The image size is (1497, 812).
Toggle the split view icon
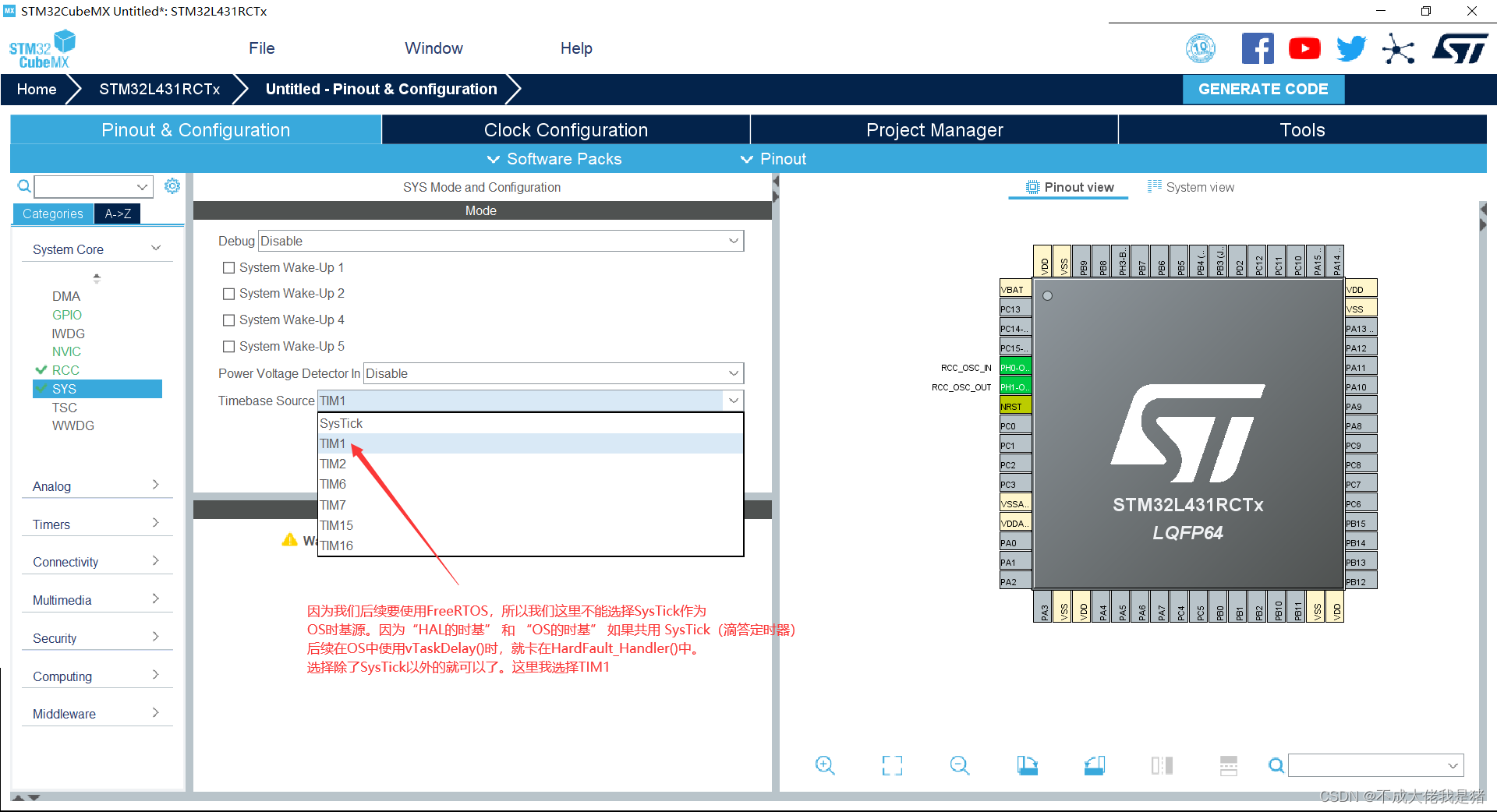[1162, 765]
